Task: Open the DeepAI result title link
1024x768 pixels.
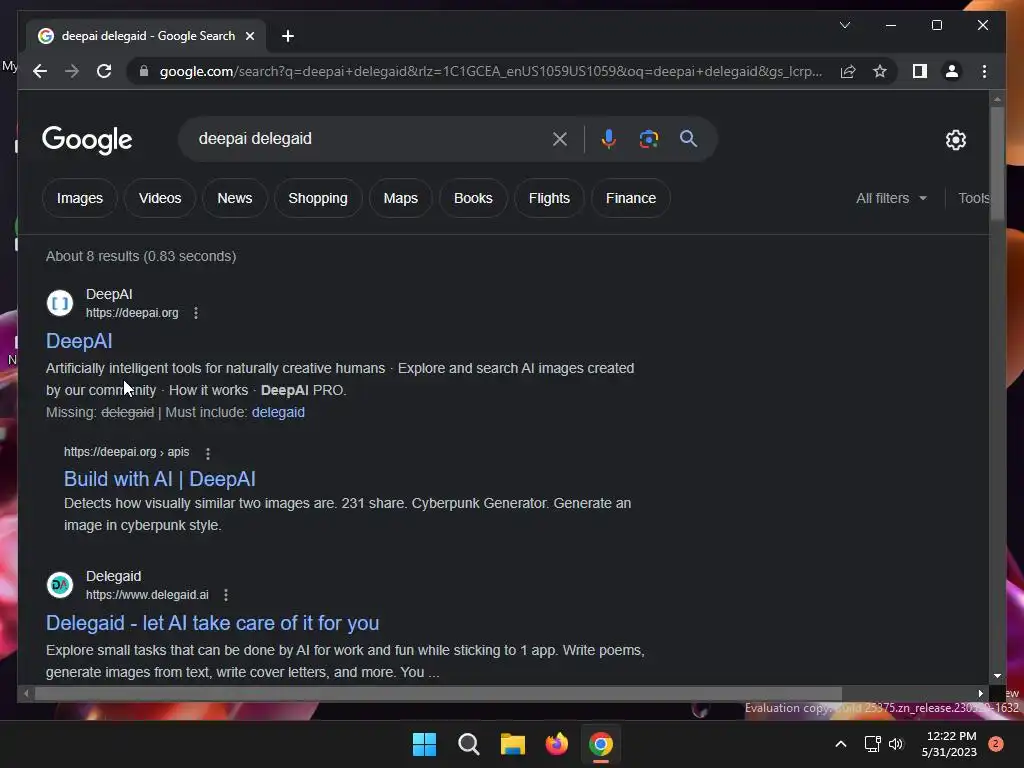Action: 79,341
